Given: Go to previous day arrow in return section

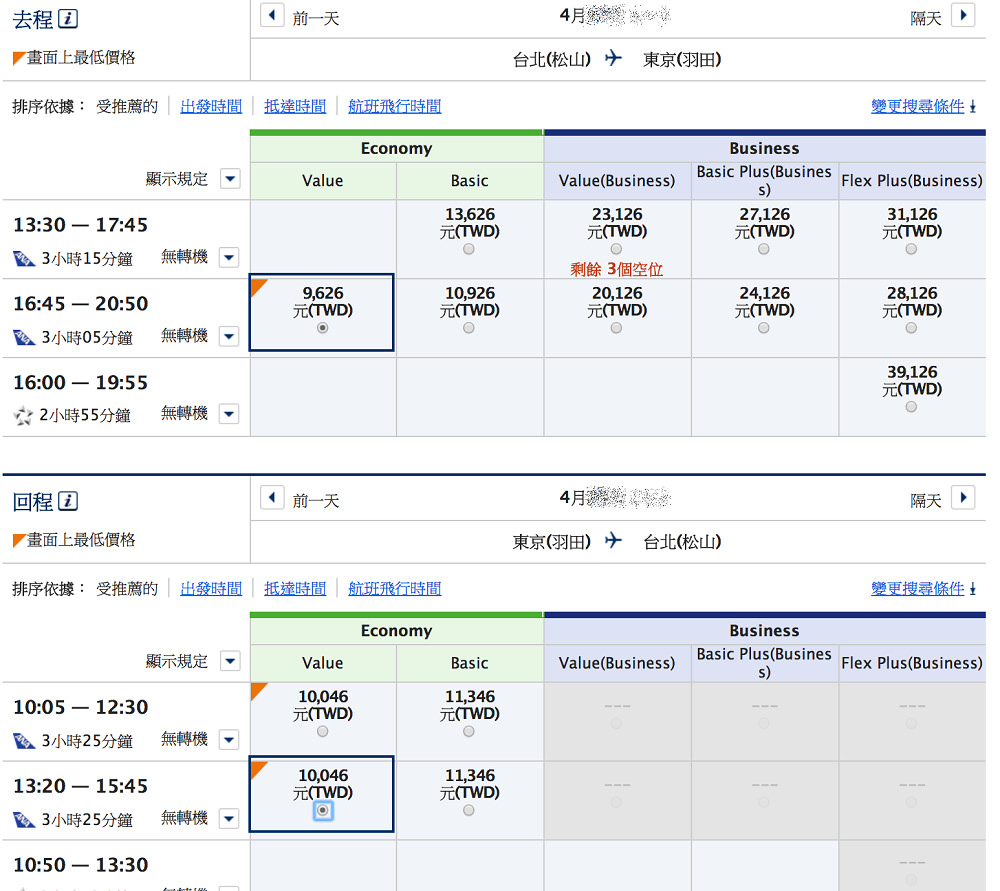Looking at the screenshot, I should [x=272, y=497].
